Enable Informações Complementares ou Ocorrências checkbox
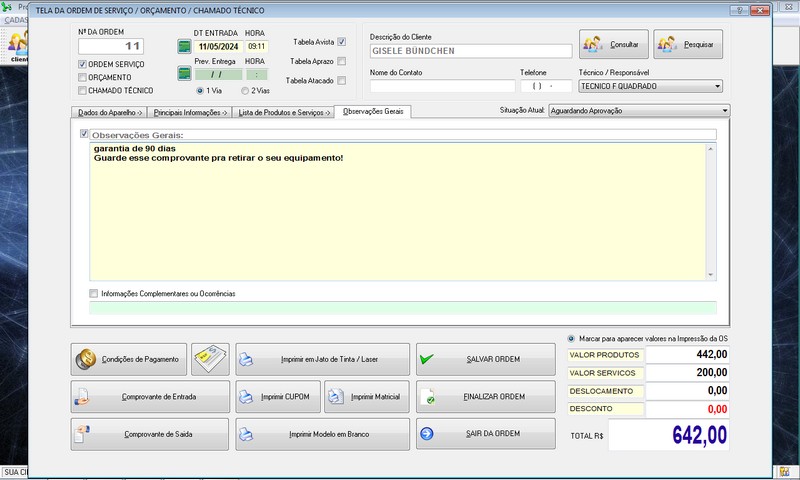The width and height of the screenshot is (800, 480). click(93, 293)
